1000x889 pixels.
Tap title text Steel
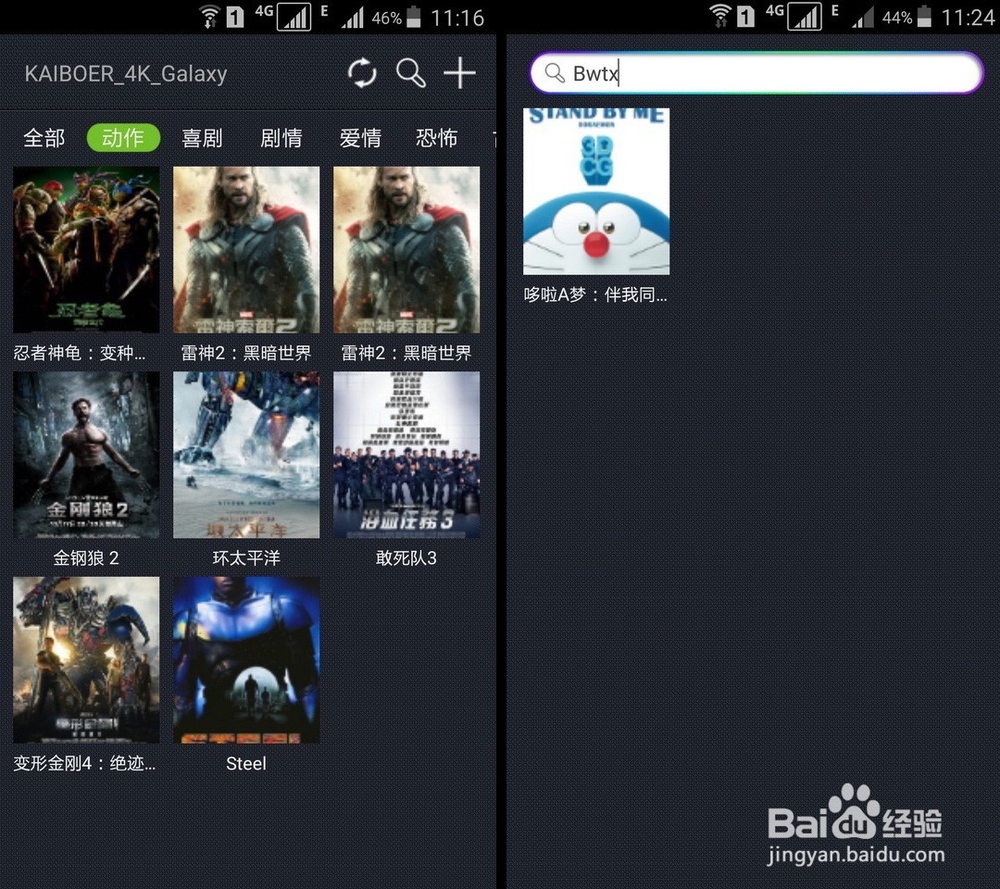coord(246,763)
